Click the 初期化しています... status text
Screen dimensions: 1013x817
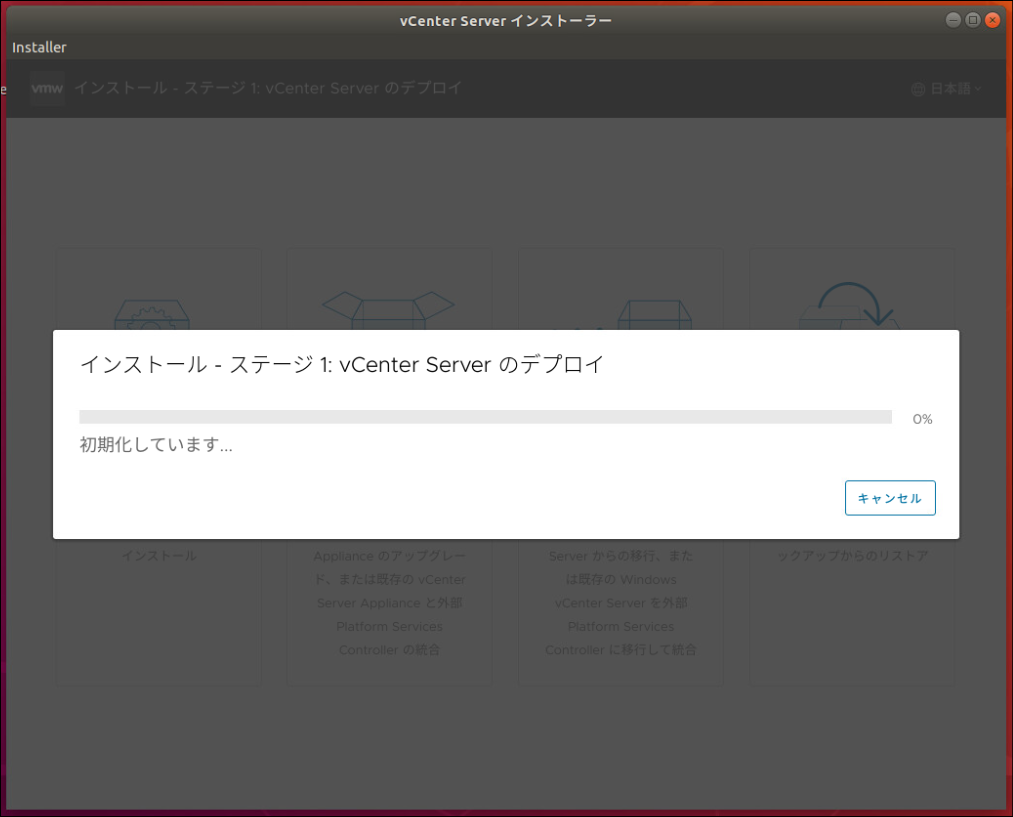[156, 444]
